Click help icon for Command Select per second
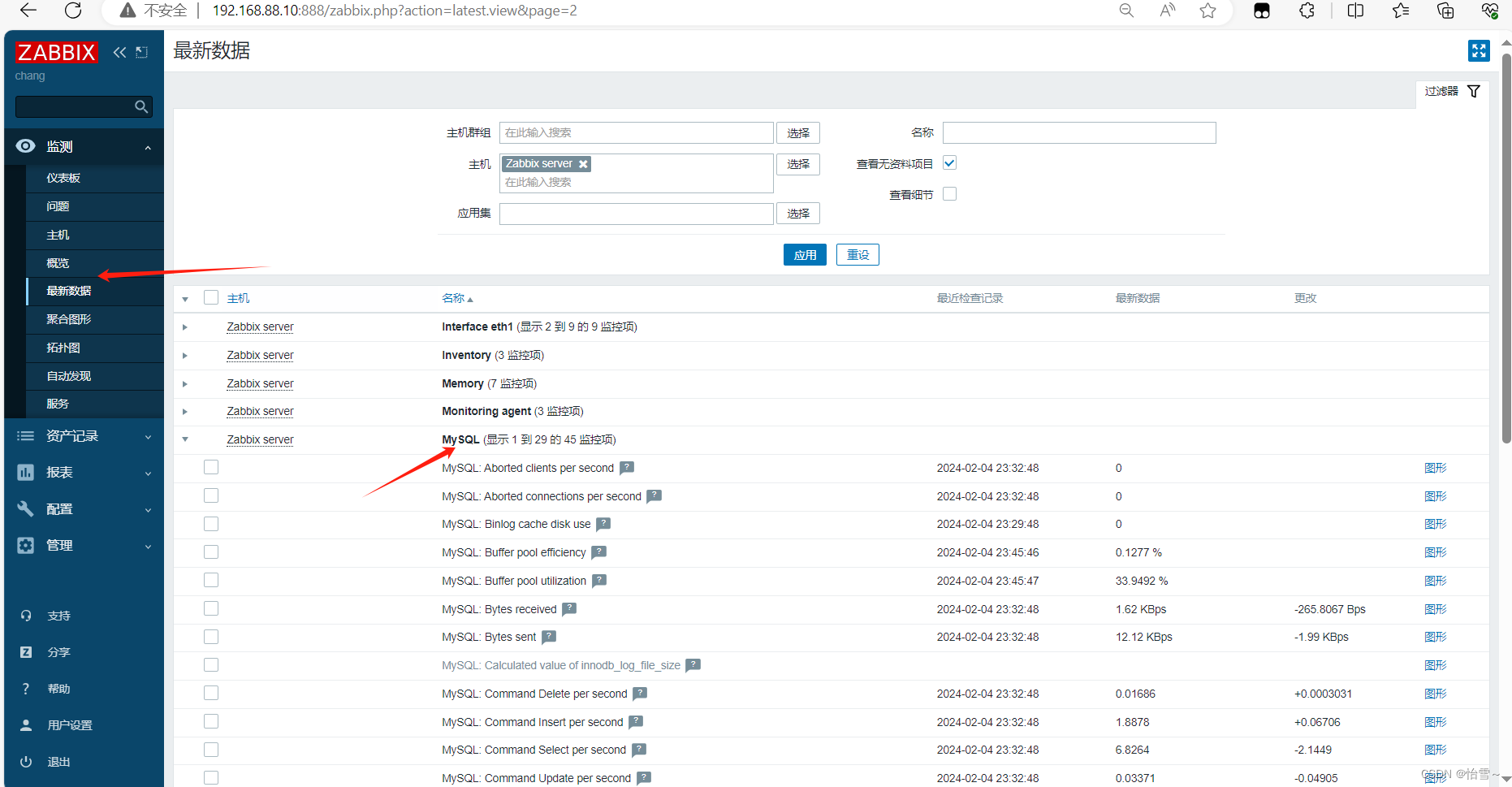The width and height of the screenshot is (1512, 787). coord(639,750)
